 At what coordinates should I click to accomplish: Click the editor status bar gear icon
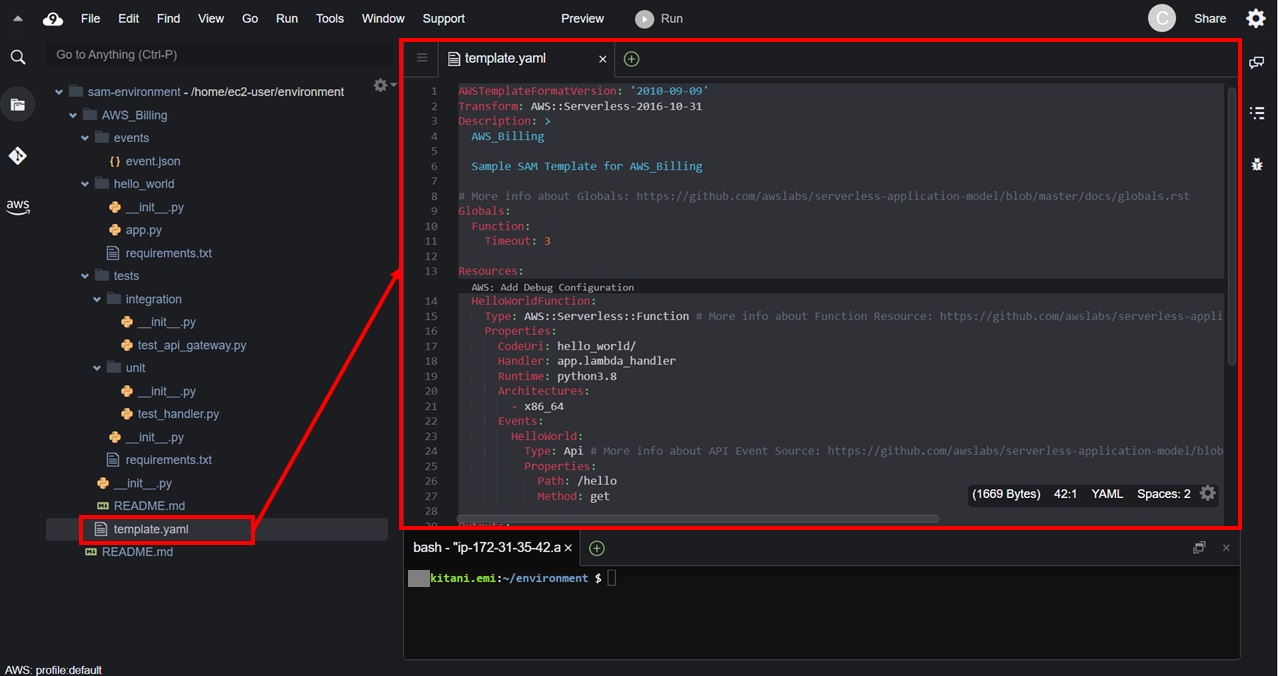1207,493
